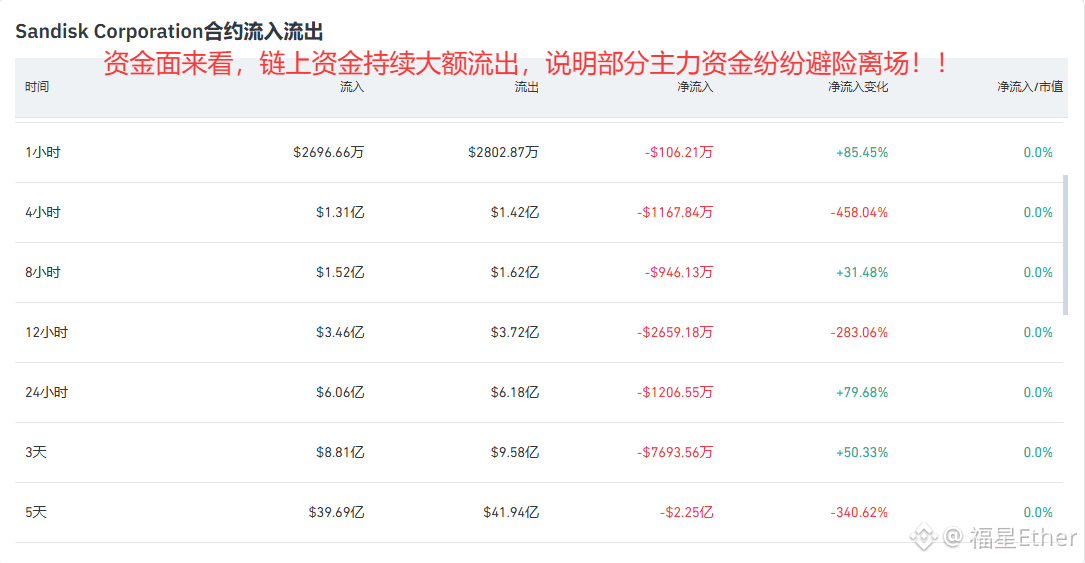Click the 福星Ether watermark logo icon
Screen dimensions: 1085x563
924,537
